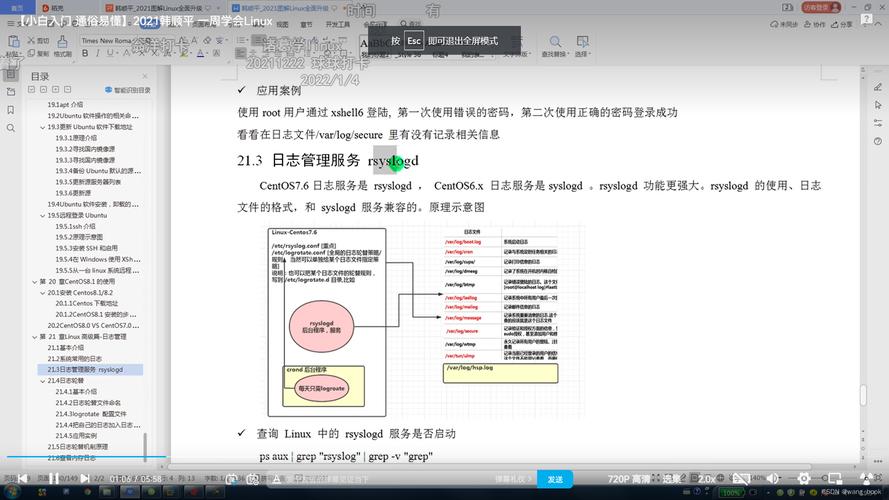Select the 格式刷 format painter tool
Image resolution: width=889 pixels, height=500 pixels.
point(62,46)
